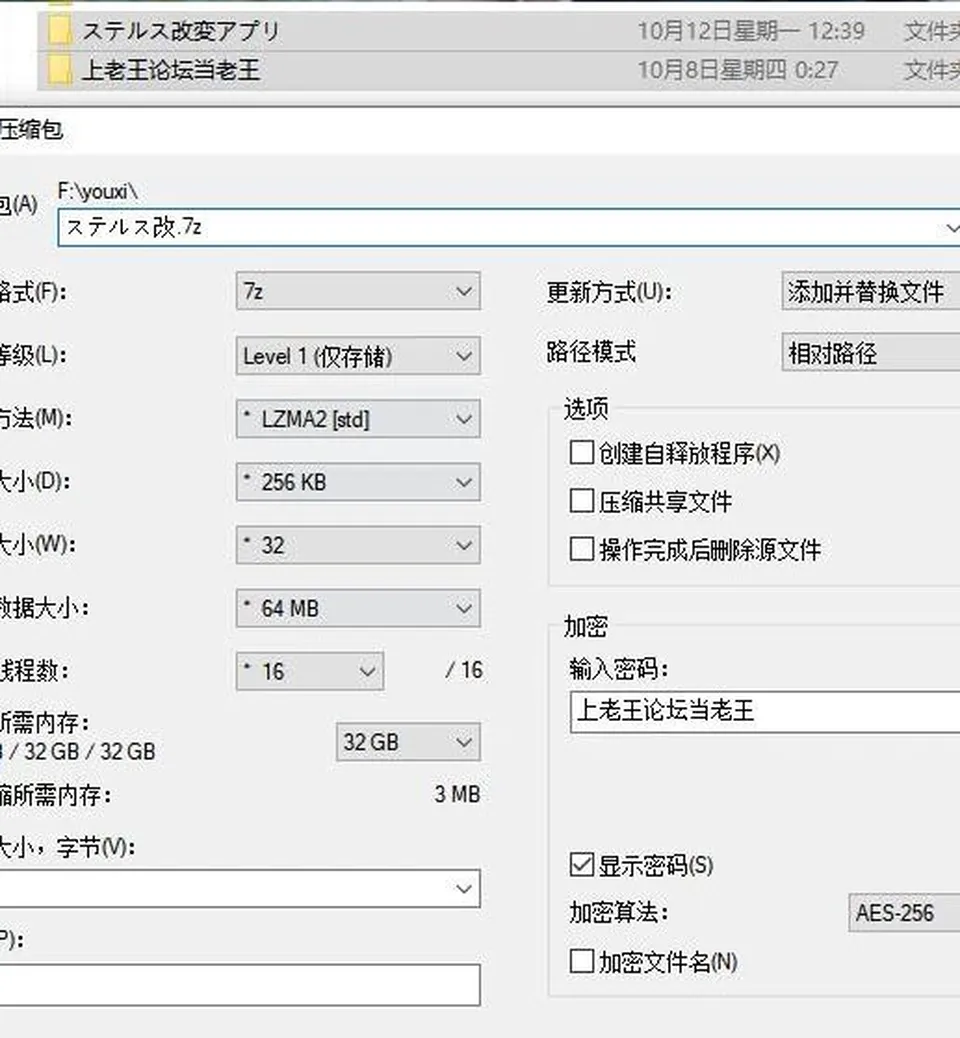
Task: Click the empty parameters input field
Action: pos(240,985)
